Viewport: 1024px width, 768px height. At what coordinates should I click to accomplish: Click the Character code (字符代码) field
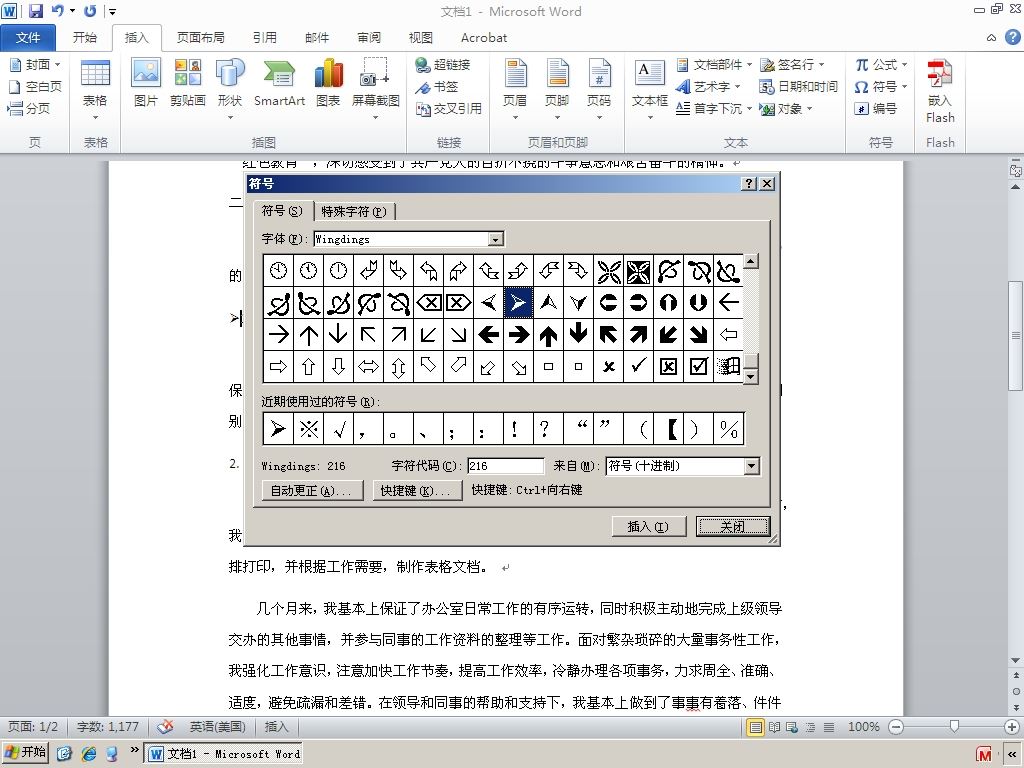[x=505, y=466]
